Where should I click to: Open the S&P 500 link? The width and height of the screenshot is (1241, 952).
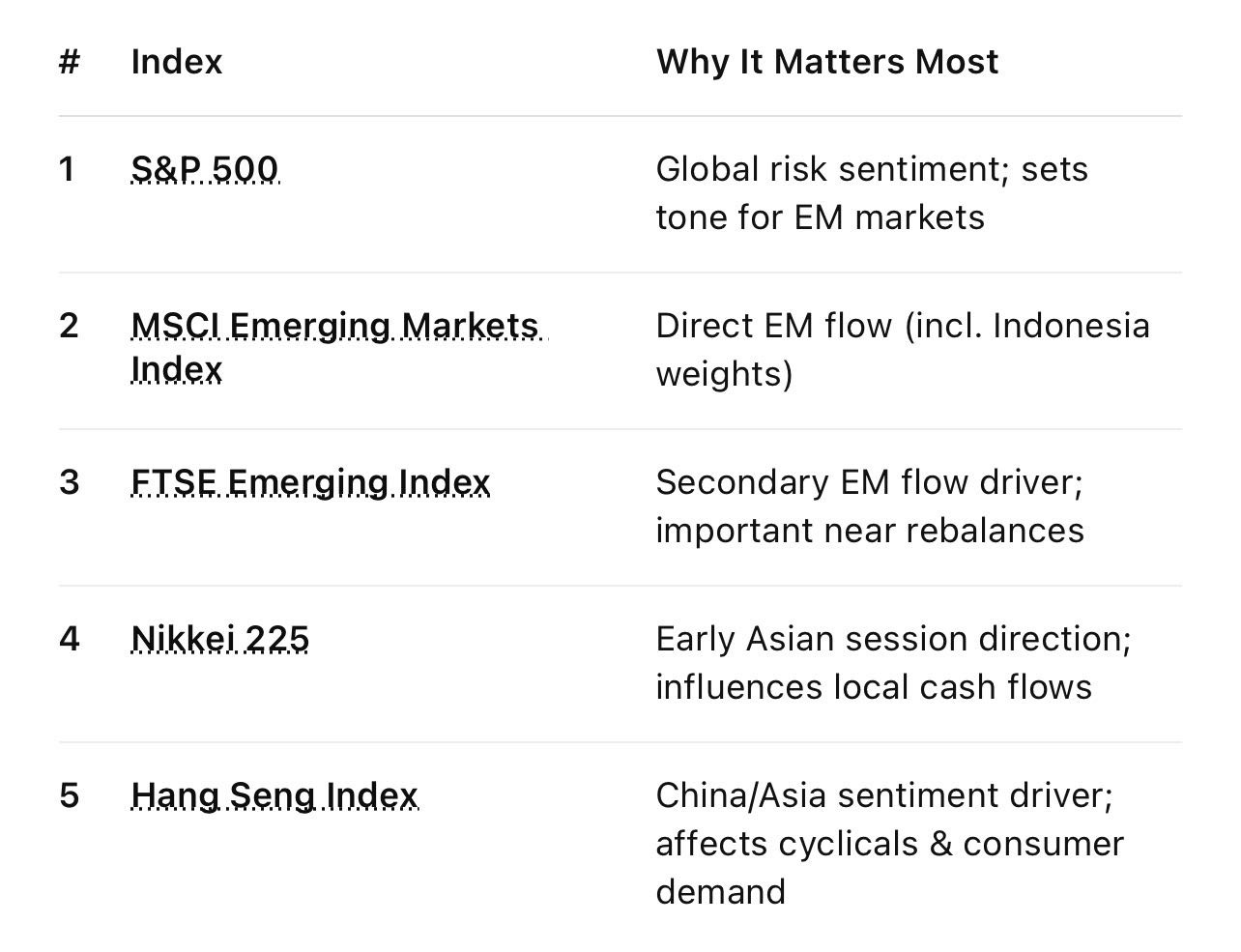click(x=204, y=169)
